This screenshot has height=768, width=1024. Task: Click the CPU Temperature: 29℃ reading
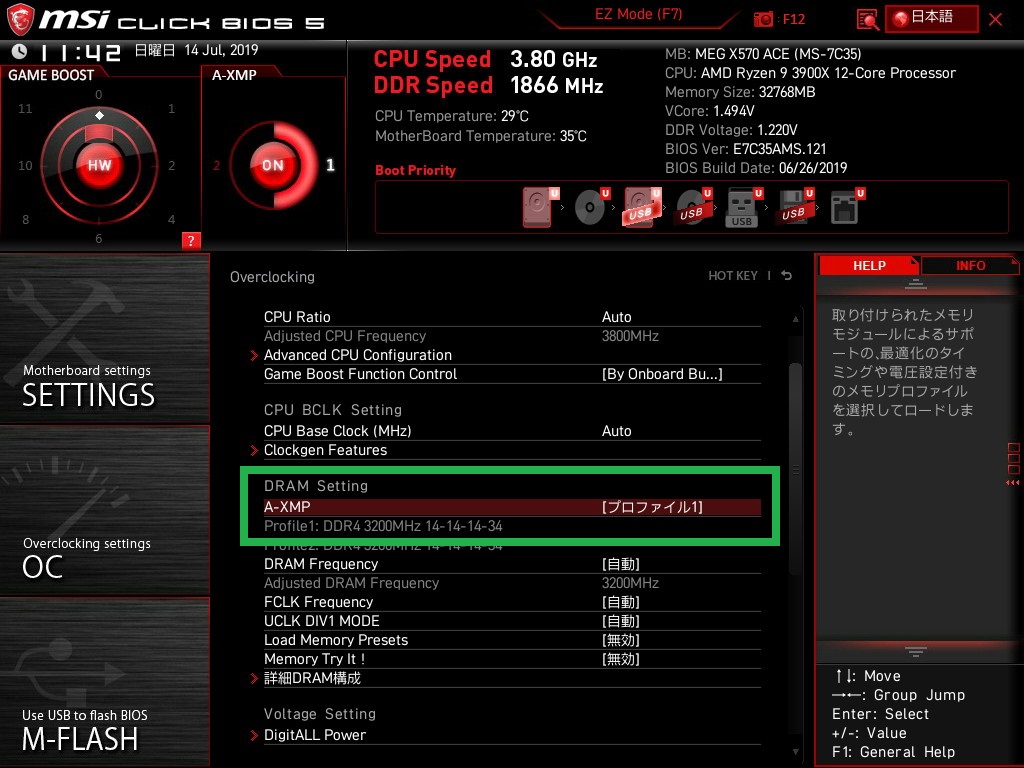pyautogui.click(x=452, y=116)
